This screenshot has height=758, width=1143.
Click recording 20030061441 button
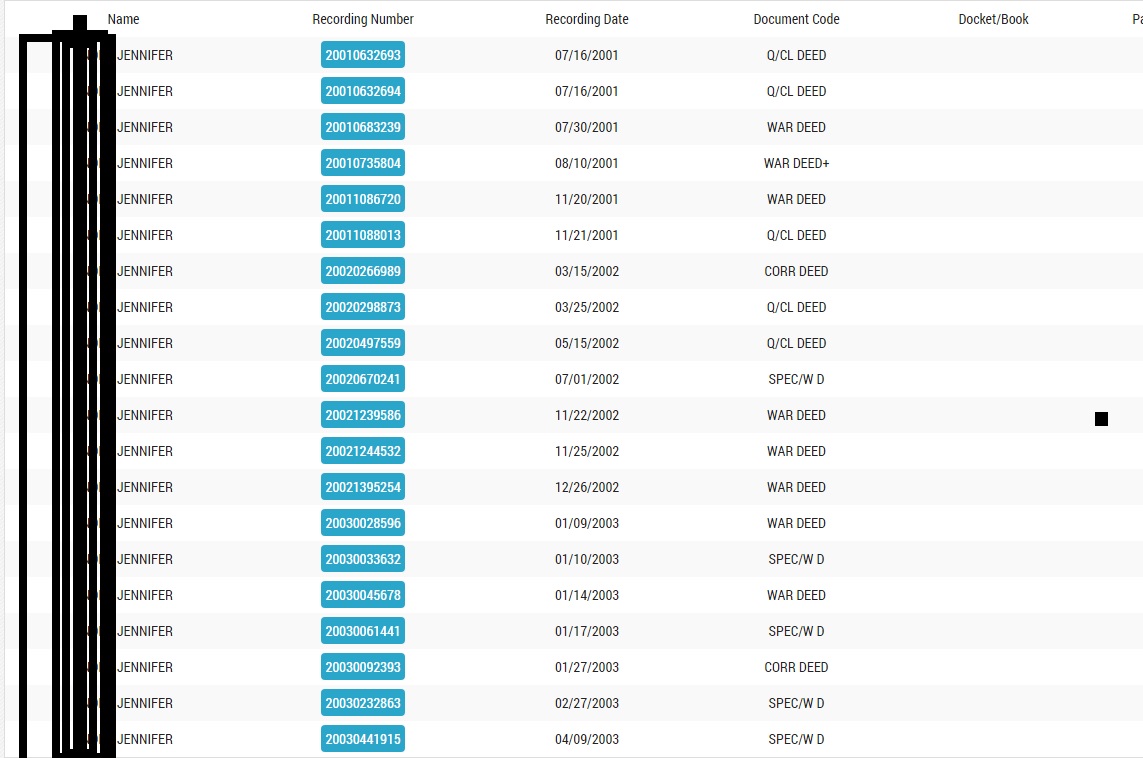pos(362,632)
